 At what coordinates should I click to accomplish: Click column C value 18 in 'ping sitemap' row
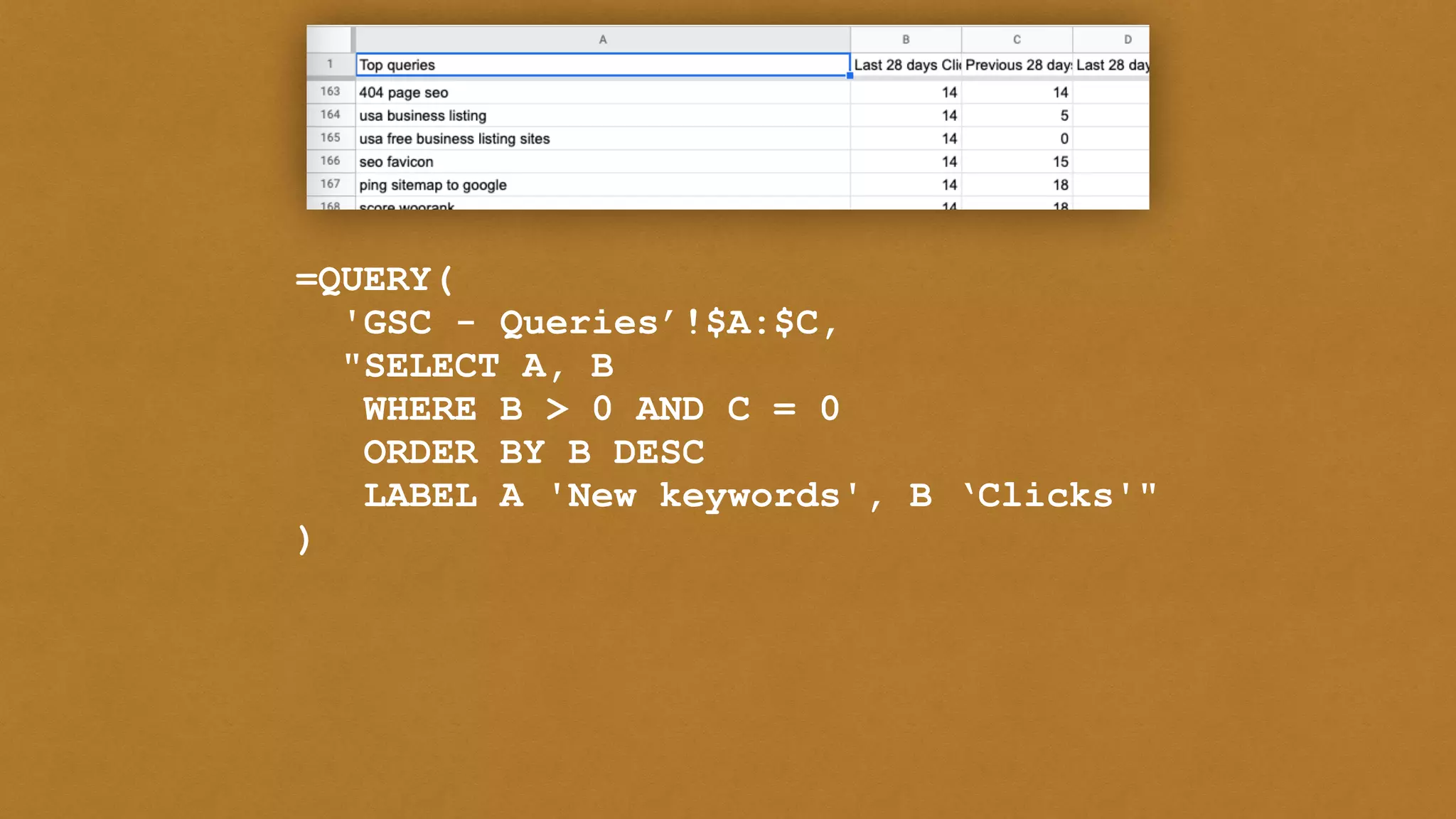[1017, 185]
